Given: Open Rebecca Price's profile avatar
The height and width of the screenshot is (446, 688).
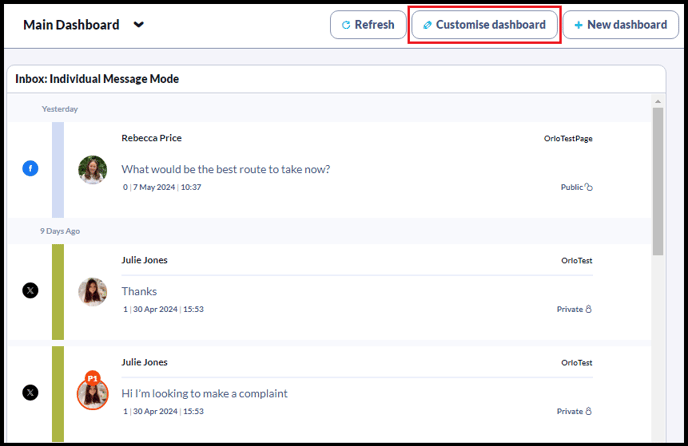Looking at the screenshot, I should 93,169.
